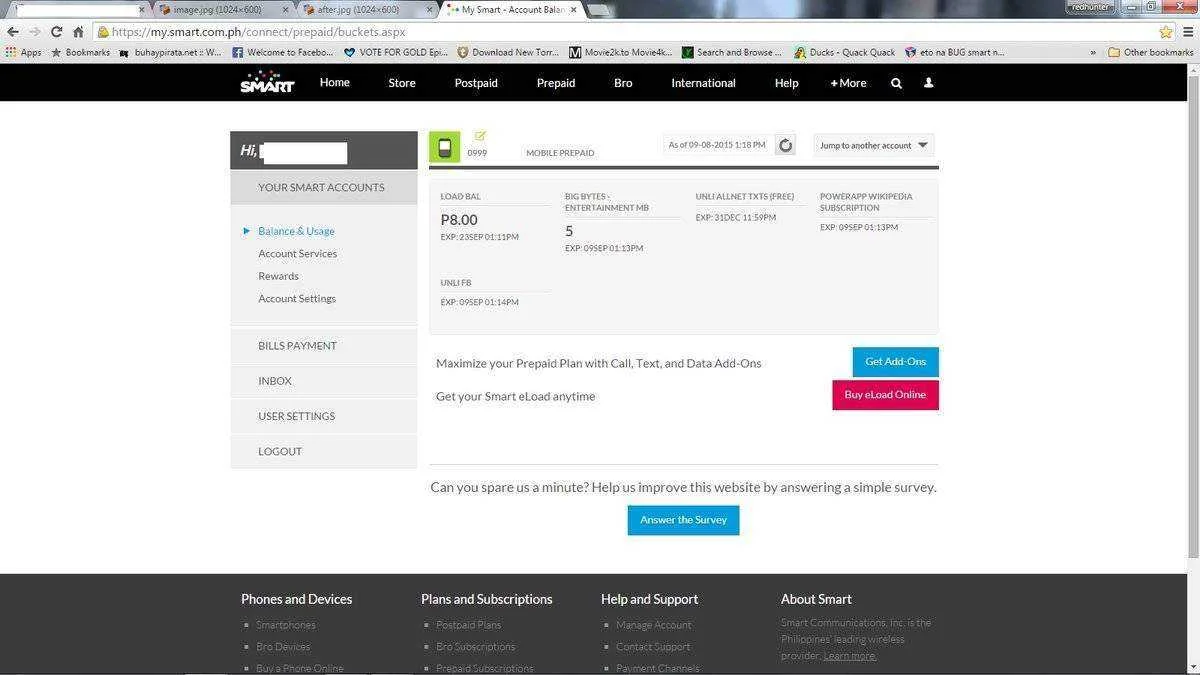1200x675 pixels.
Task: Open the Welcome to Facebook bookmark
Action: [x=282, y=52]
